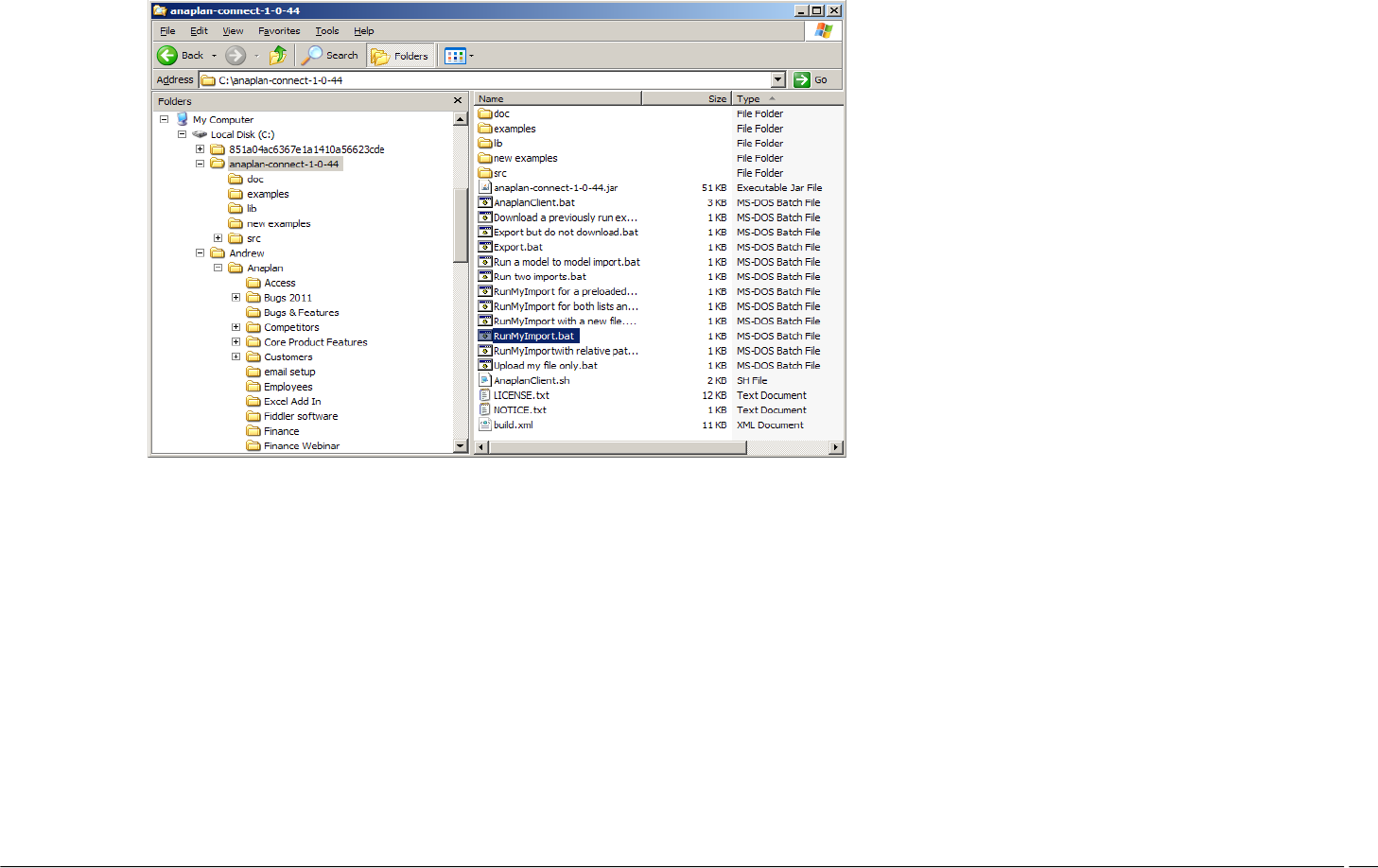Sort files by the Name column
1378x868 pixels.
558,98
